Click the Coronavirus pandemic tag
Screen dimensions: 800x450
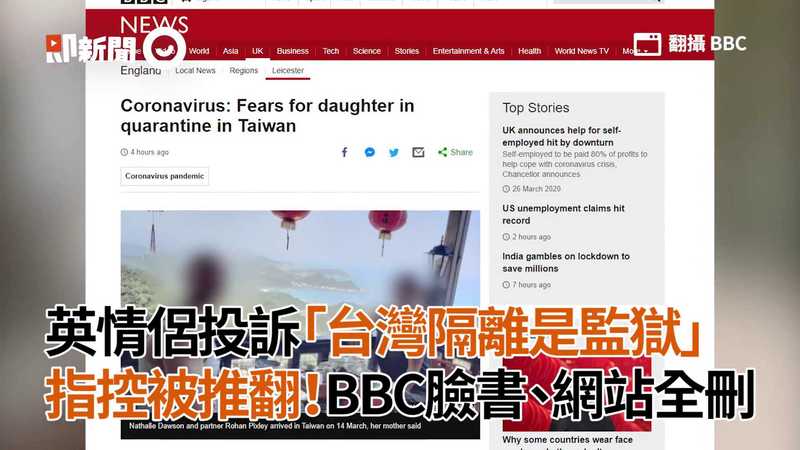pyautogui.click(x=164, y=176)
